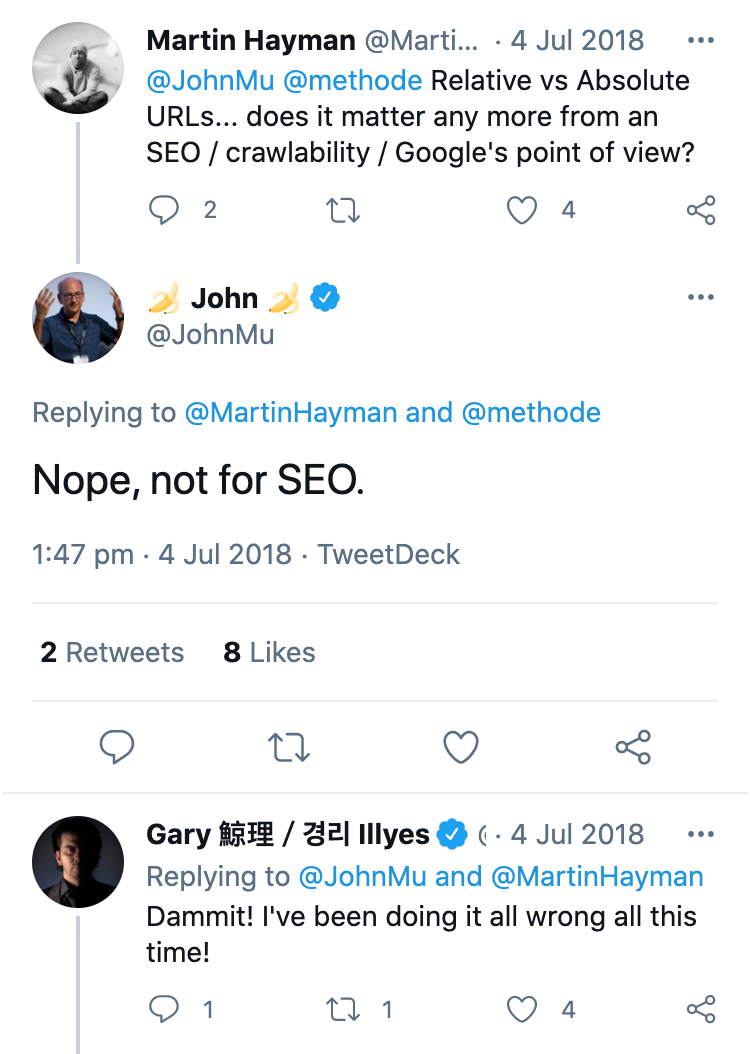The width and height of the screenshot is (750, 1054).
Task: Open @methode mention in Replying to line
Action: (531, 412)
